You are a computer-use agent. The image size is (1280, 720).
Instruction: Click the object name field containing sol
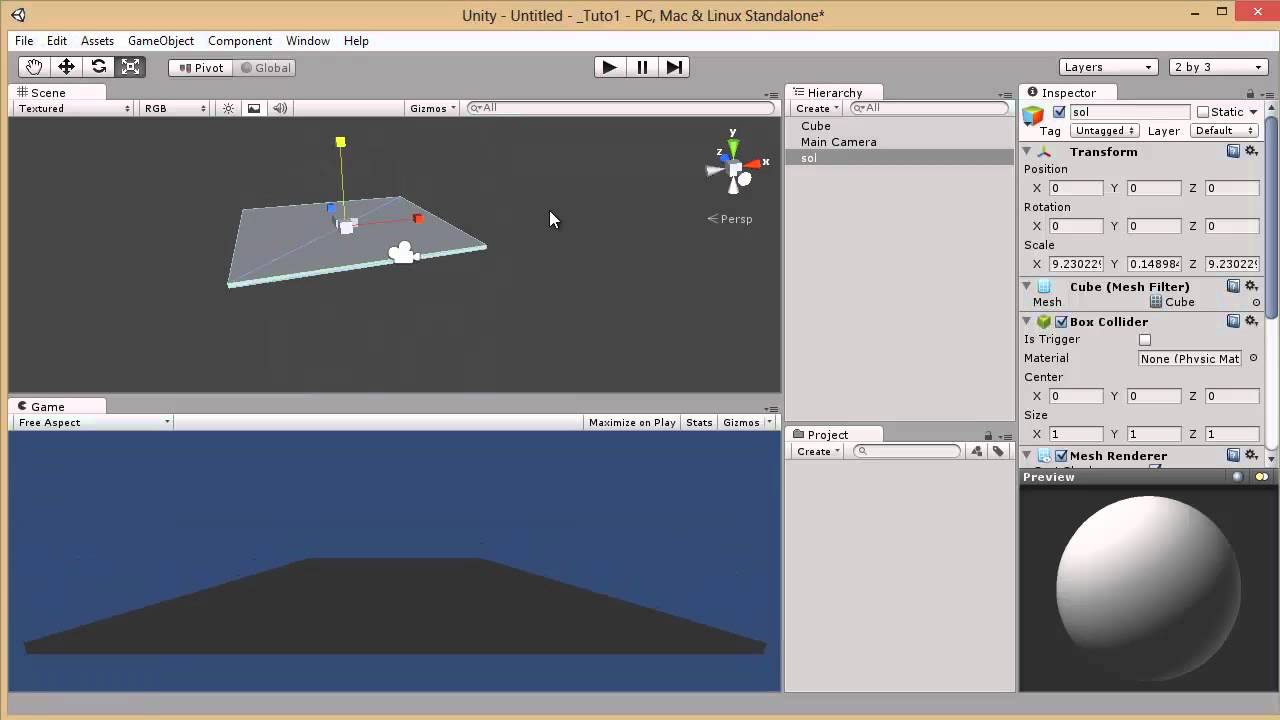pyautogui.click(x=1130, y=112)
